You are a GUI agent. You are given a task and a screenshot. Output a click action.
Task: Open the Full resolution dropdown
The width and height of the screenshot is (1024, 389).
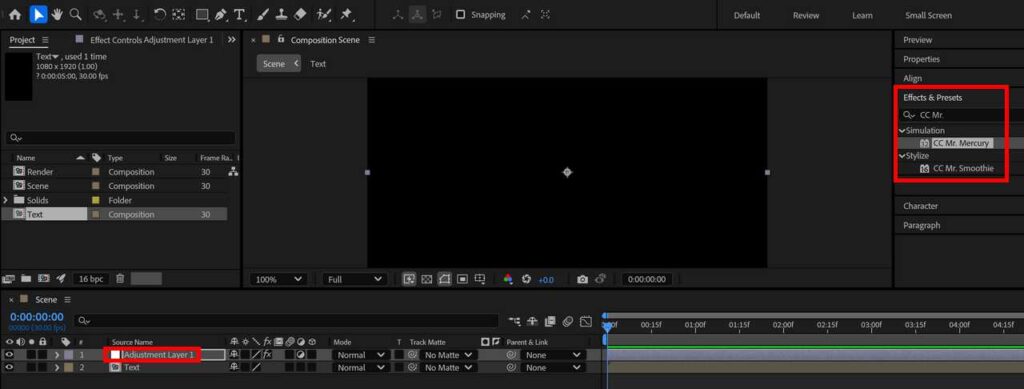point(354,279)
